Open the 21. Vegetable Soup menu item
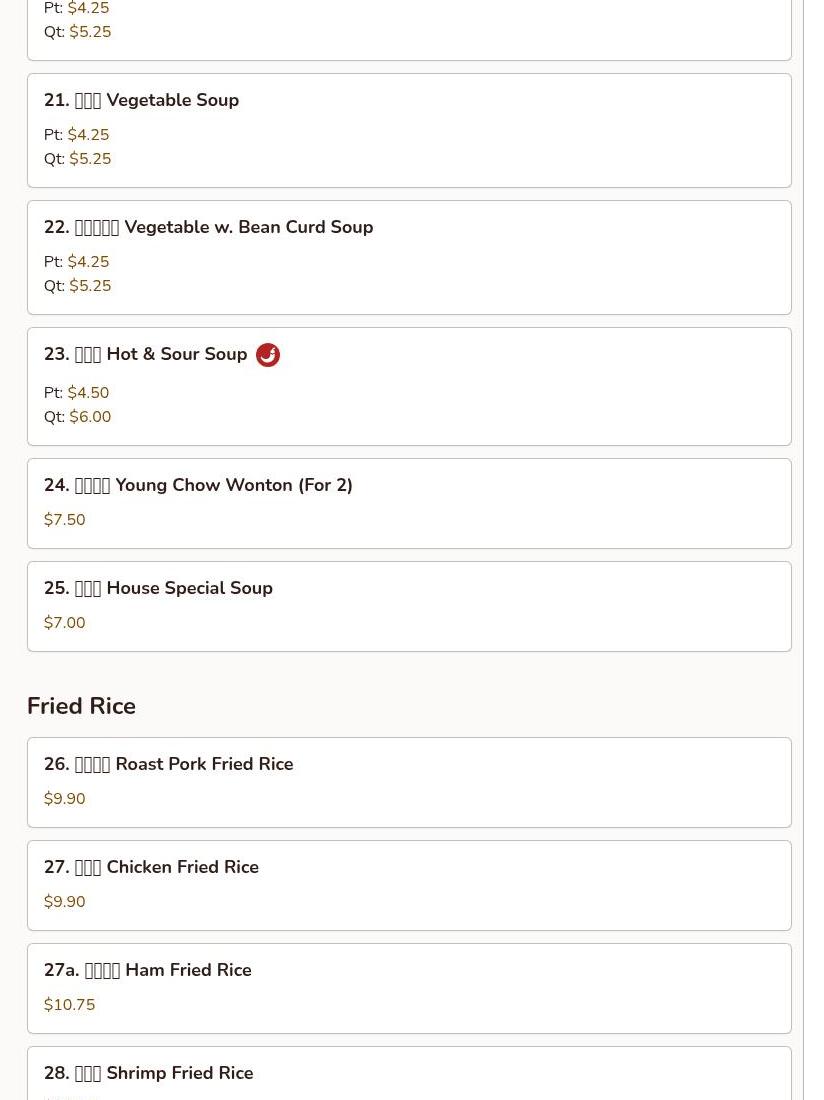824x1100 pixels. coord(409,130)
